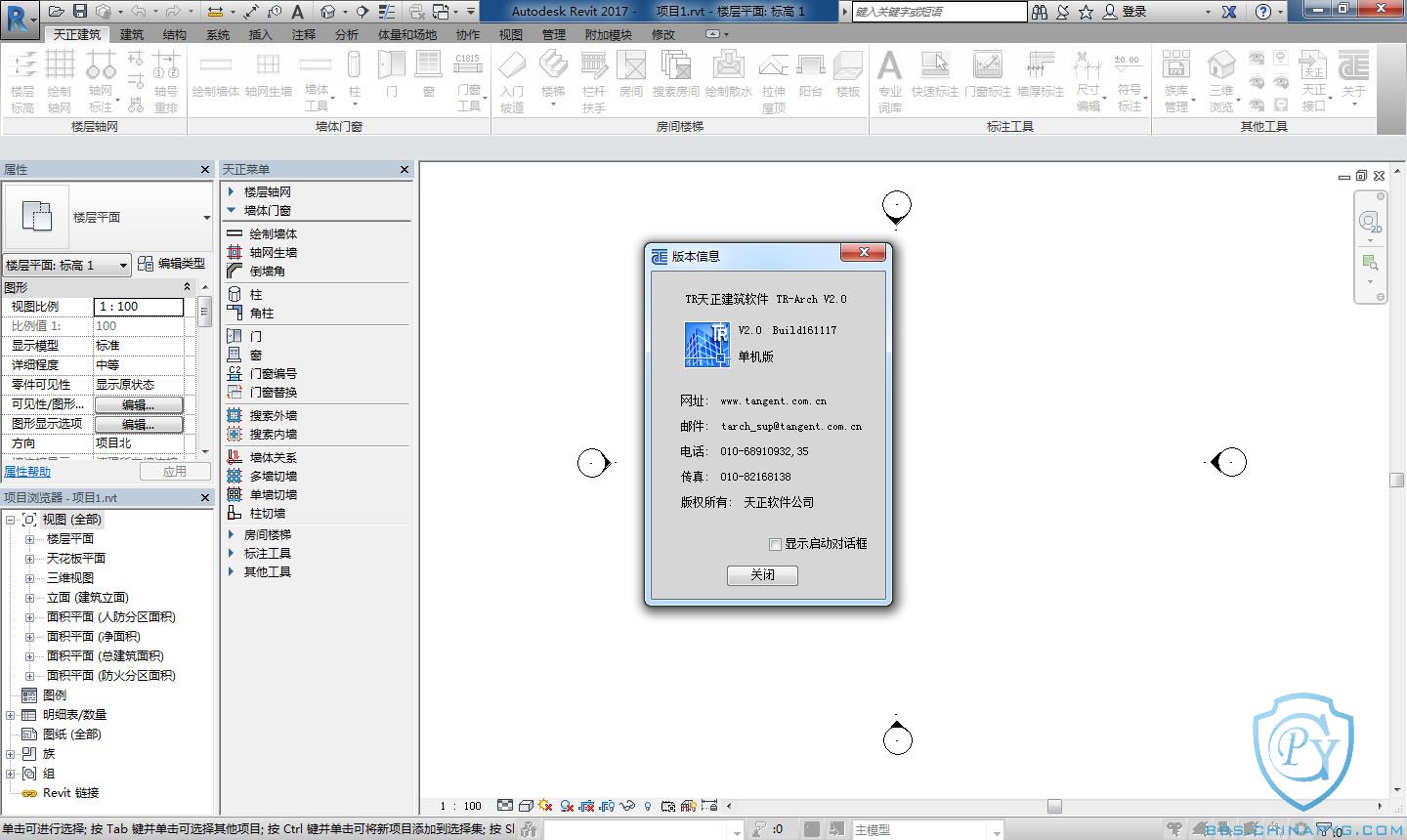Switch to the 建筑 ribbon tab

pos(131,34)
